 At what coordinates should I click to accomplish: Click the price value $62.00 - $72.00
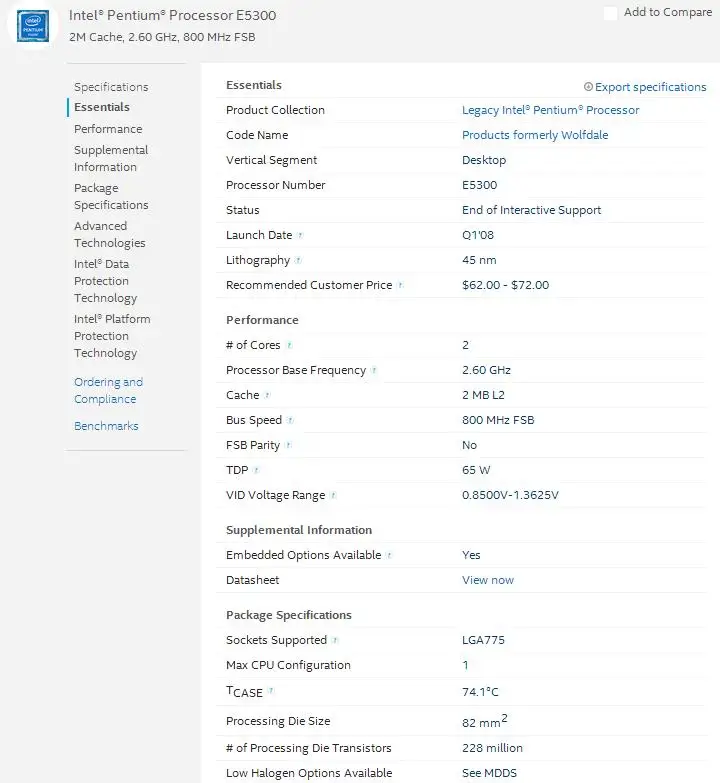505,285
